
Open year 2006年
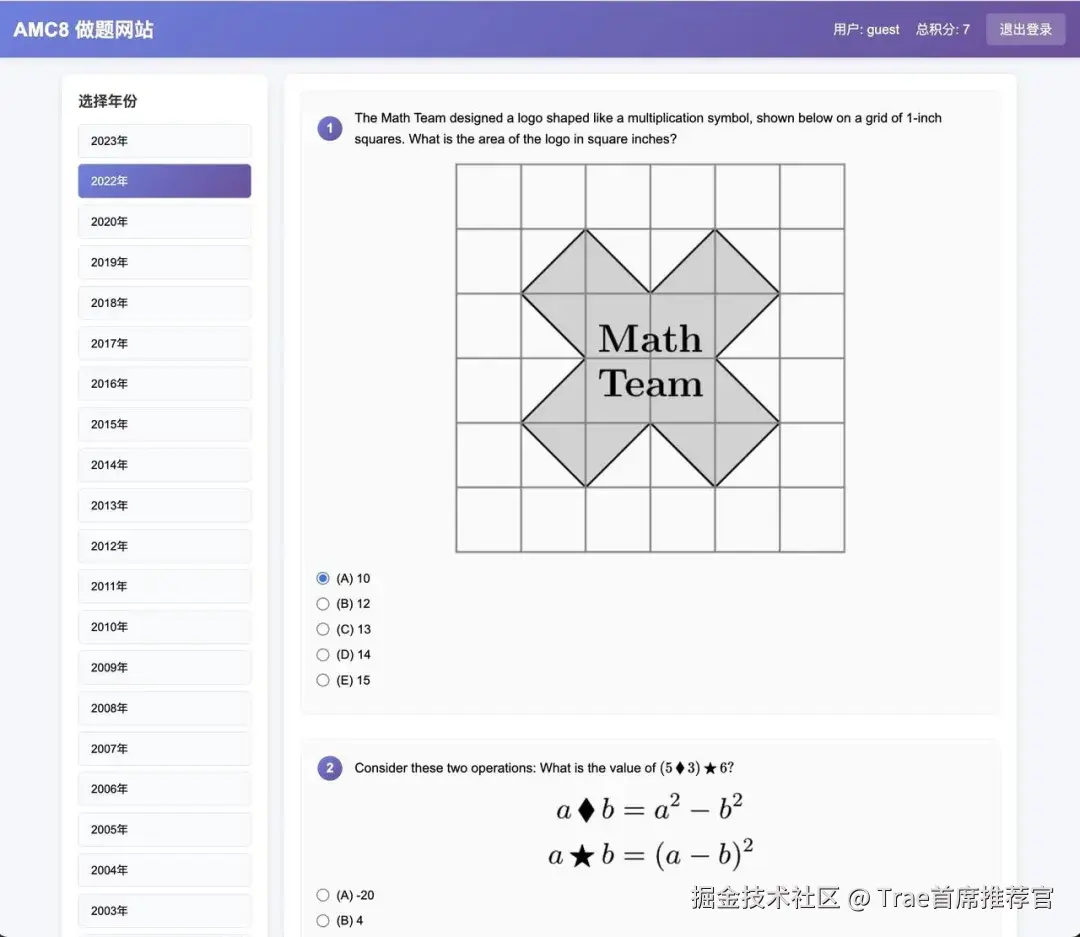click(165, 789)
